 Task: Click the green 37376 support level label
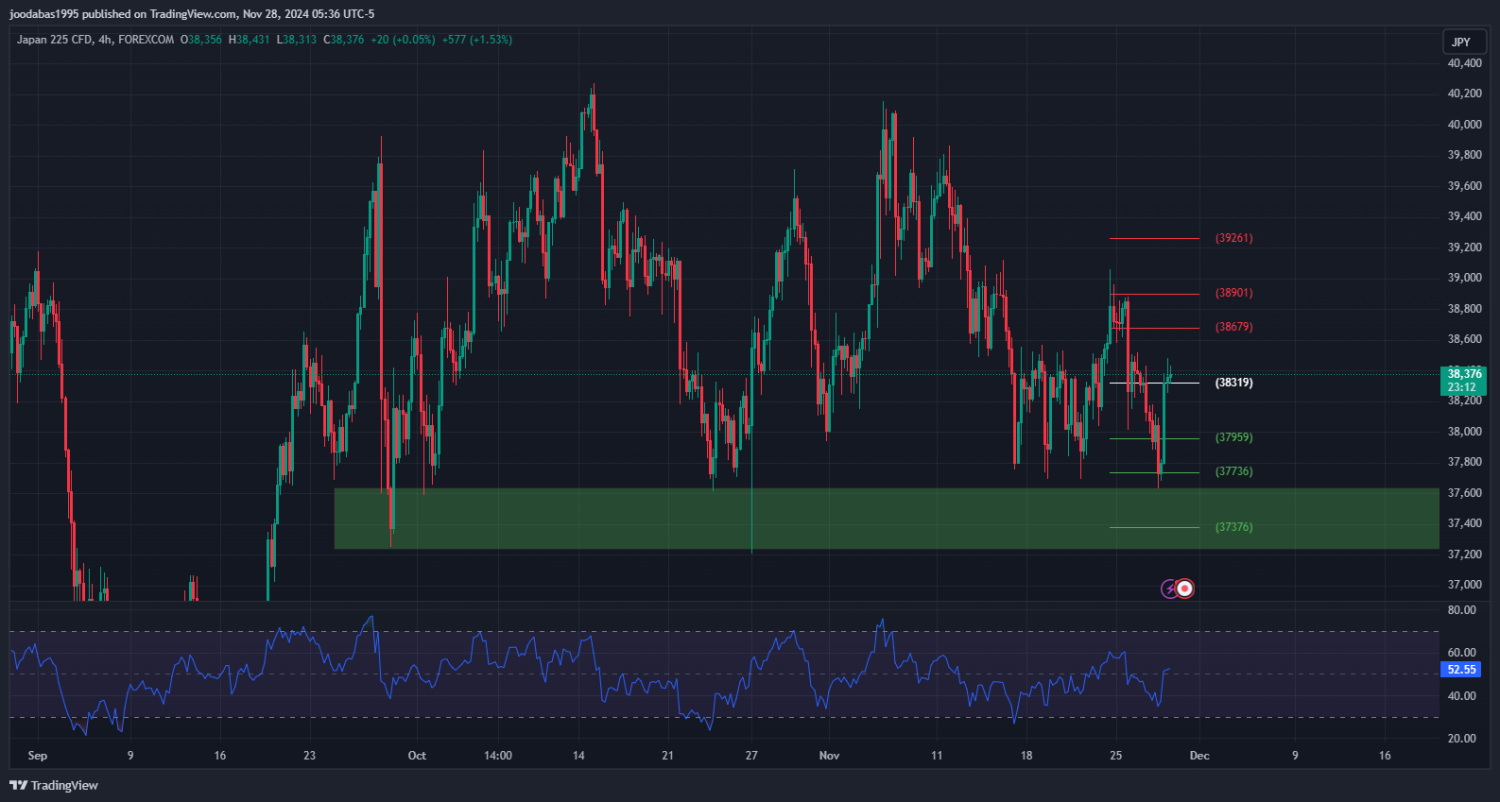(x=1234, y=527)
